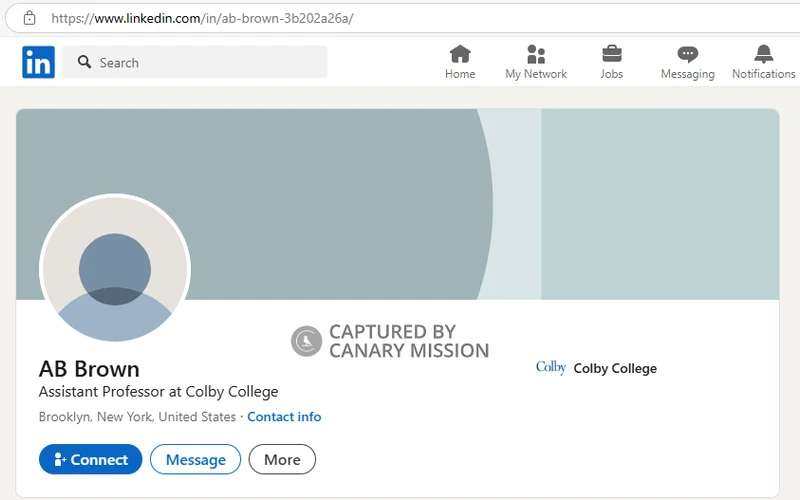The image size is (800, 500).
Task: Open Notifications bell icon
Action: coord(763,54)
